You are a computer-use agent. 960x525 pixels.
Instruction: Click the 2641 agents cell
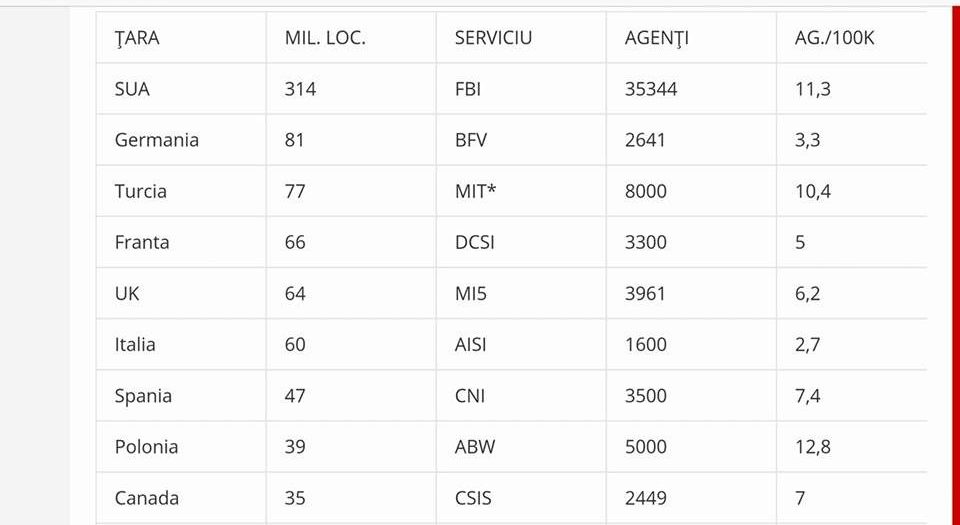pos(645,140)
